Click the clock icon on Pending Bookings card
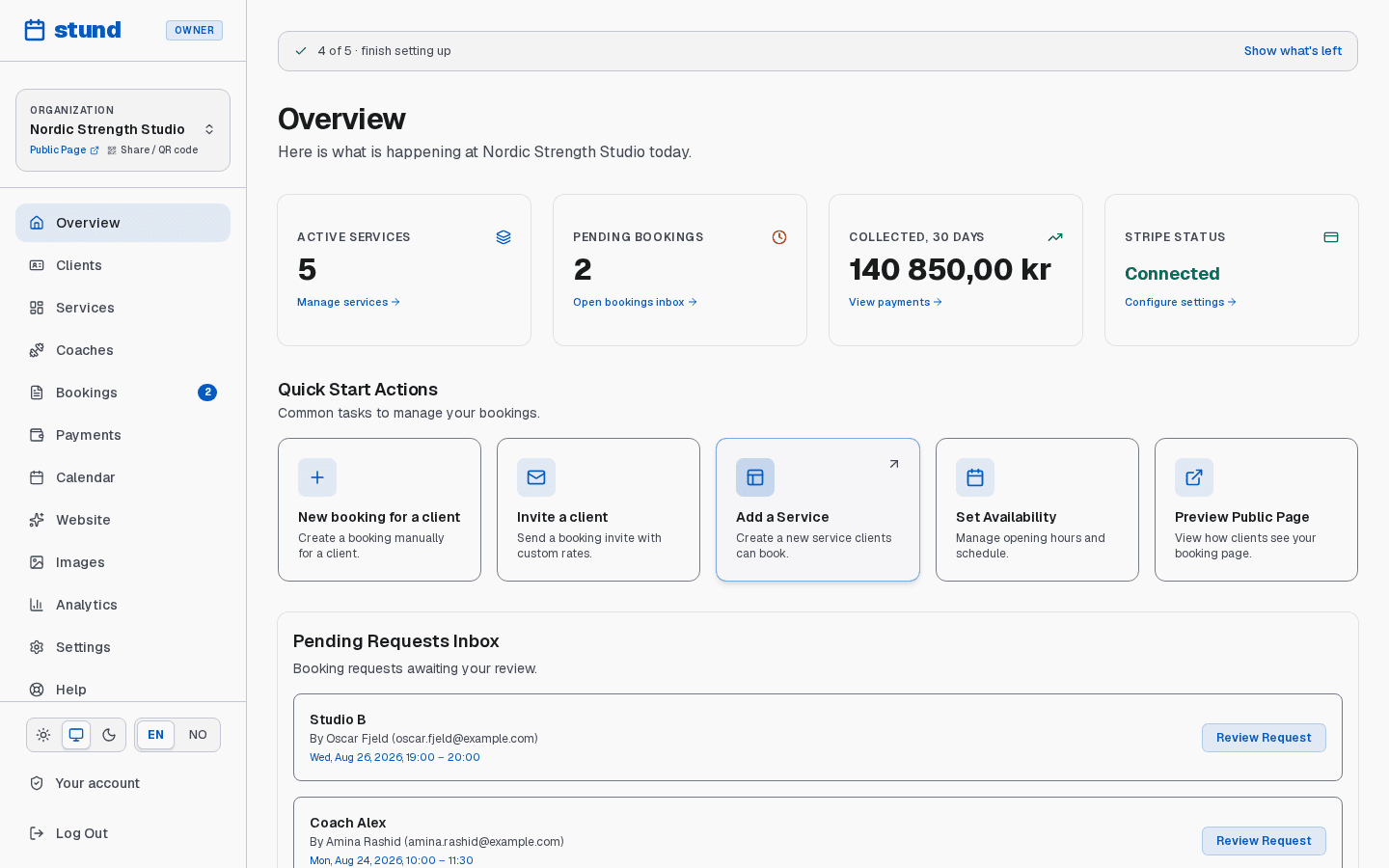This screenshot has width=1389, height=868. tap(779, 237)
